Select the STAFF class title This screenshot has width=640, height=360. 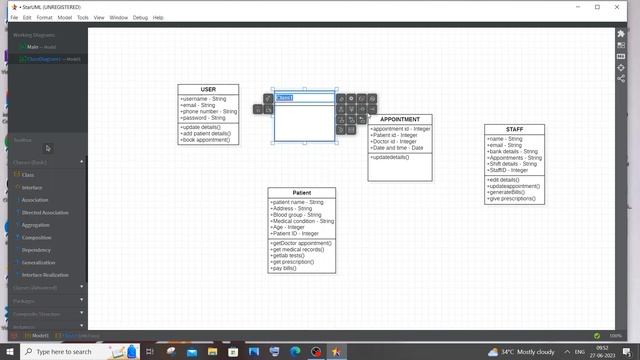pos(514,129)
